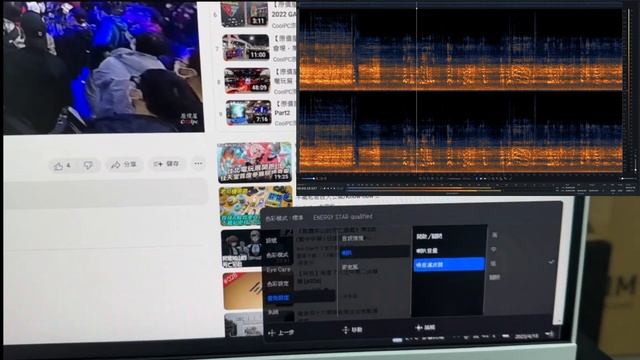
Task: Open playlist video with 48:09 duration
Action: click(247, 80)
